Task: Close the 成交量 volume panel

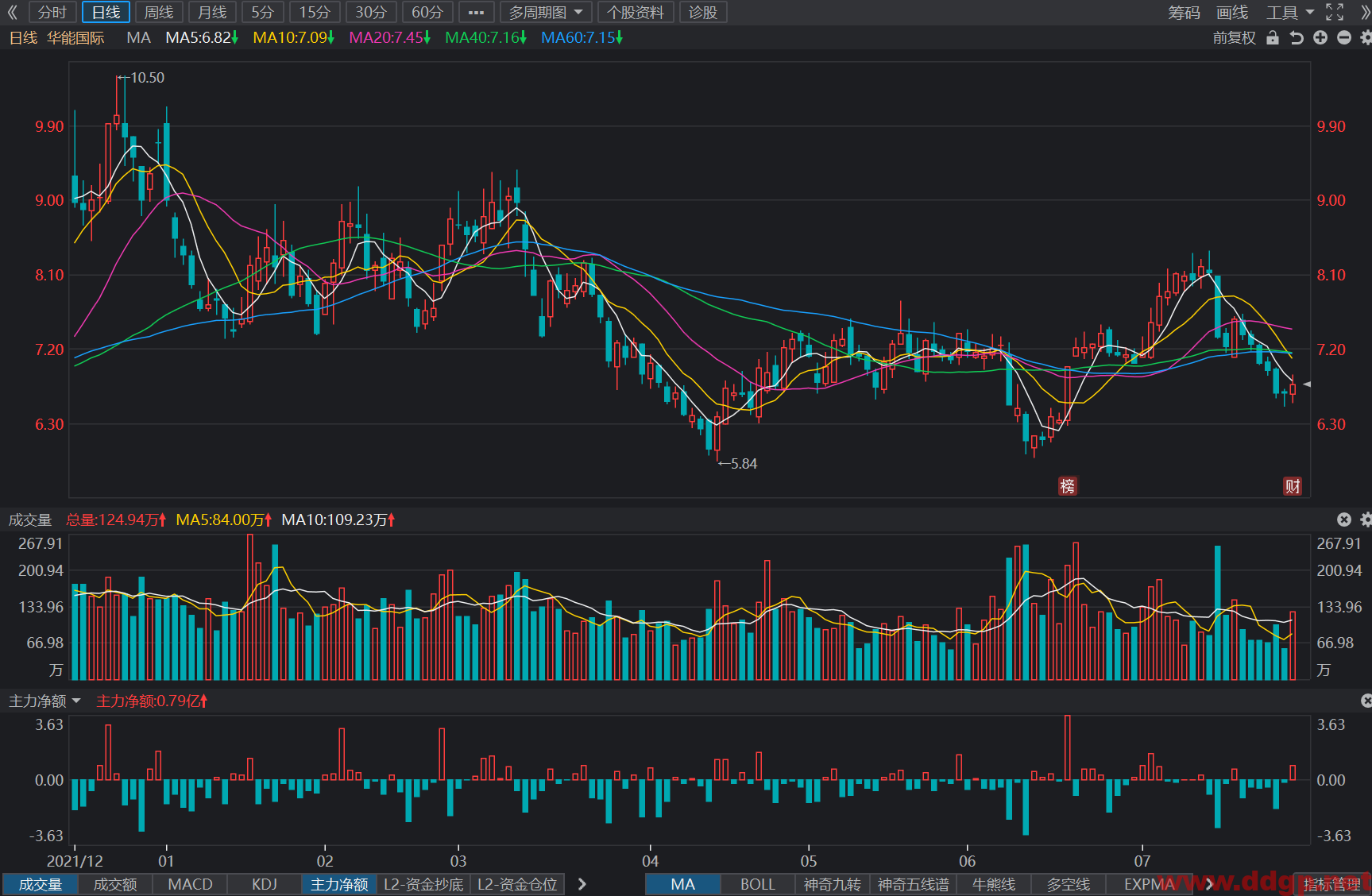Action: click(x=1344, y=519)
